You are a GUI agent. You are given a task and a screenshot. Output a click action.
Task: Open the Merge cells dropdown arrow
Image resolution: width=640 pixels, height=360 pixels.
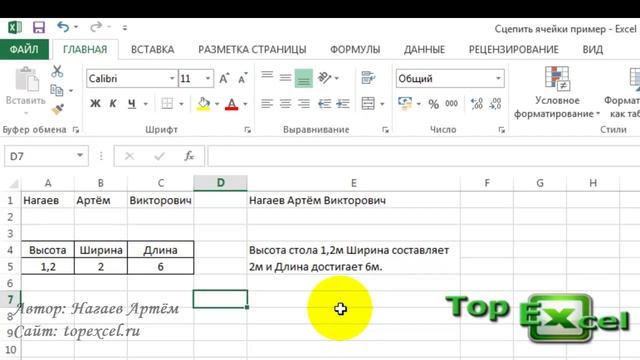pyautogui.click(x=382, y=104)
